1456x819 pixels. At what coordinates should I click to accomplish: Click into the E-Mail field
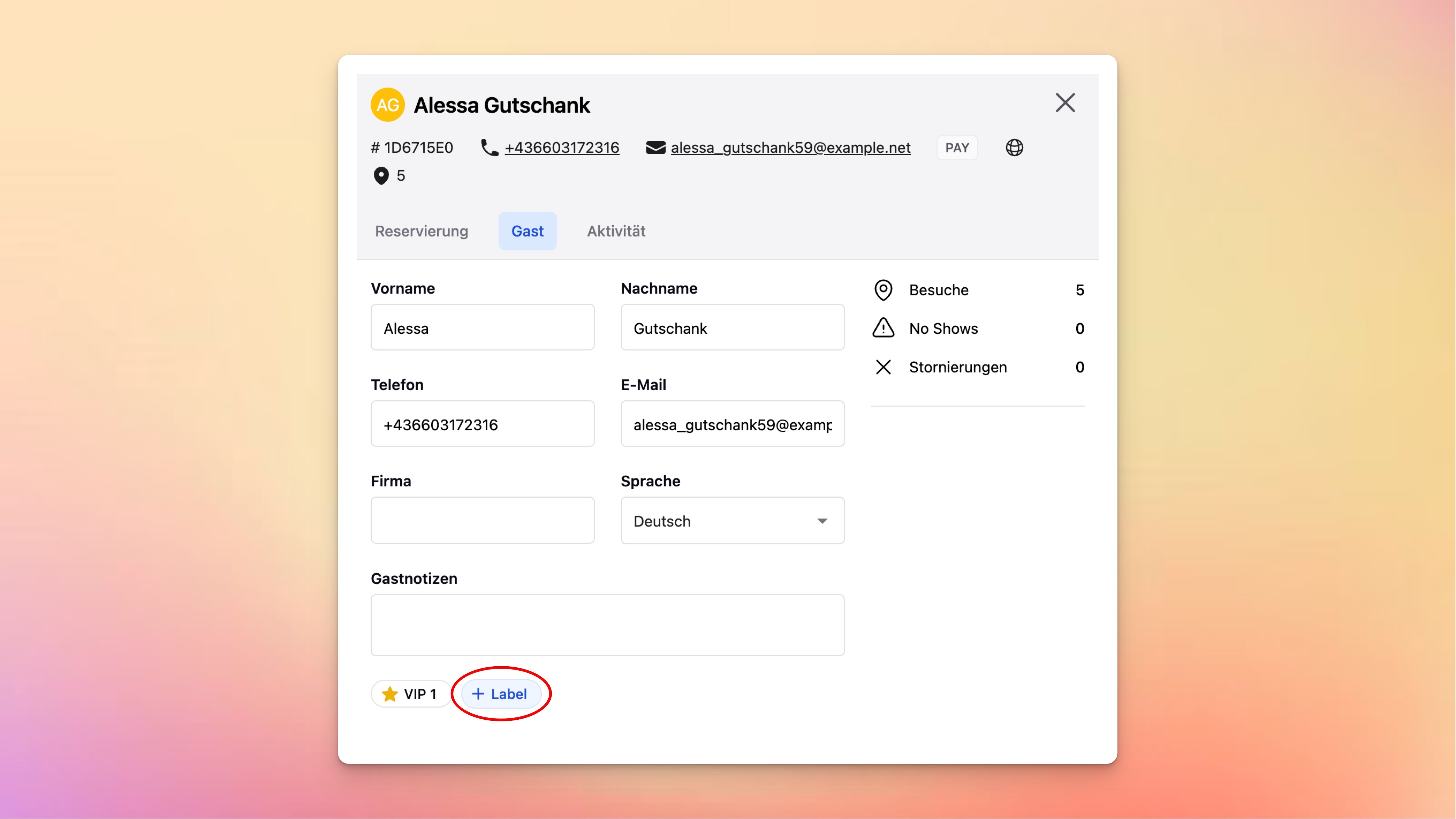[732, 424]
